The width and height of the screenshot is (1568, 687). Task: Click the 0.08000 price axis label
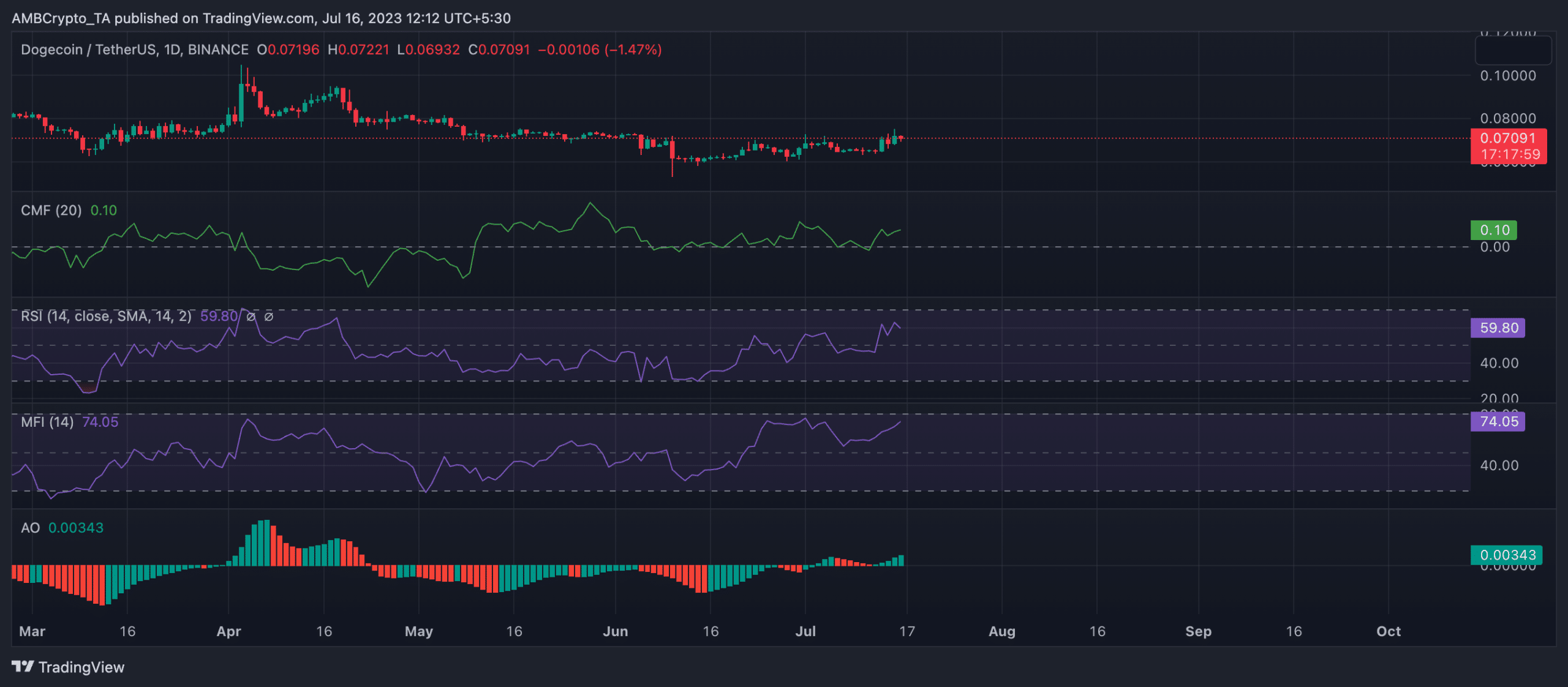pos(1508,118)
